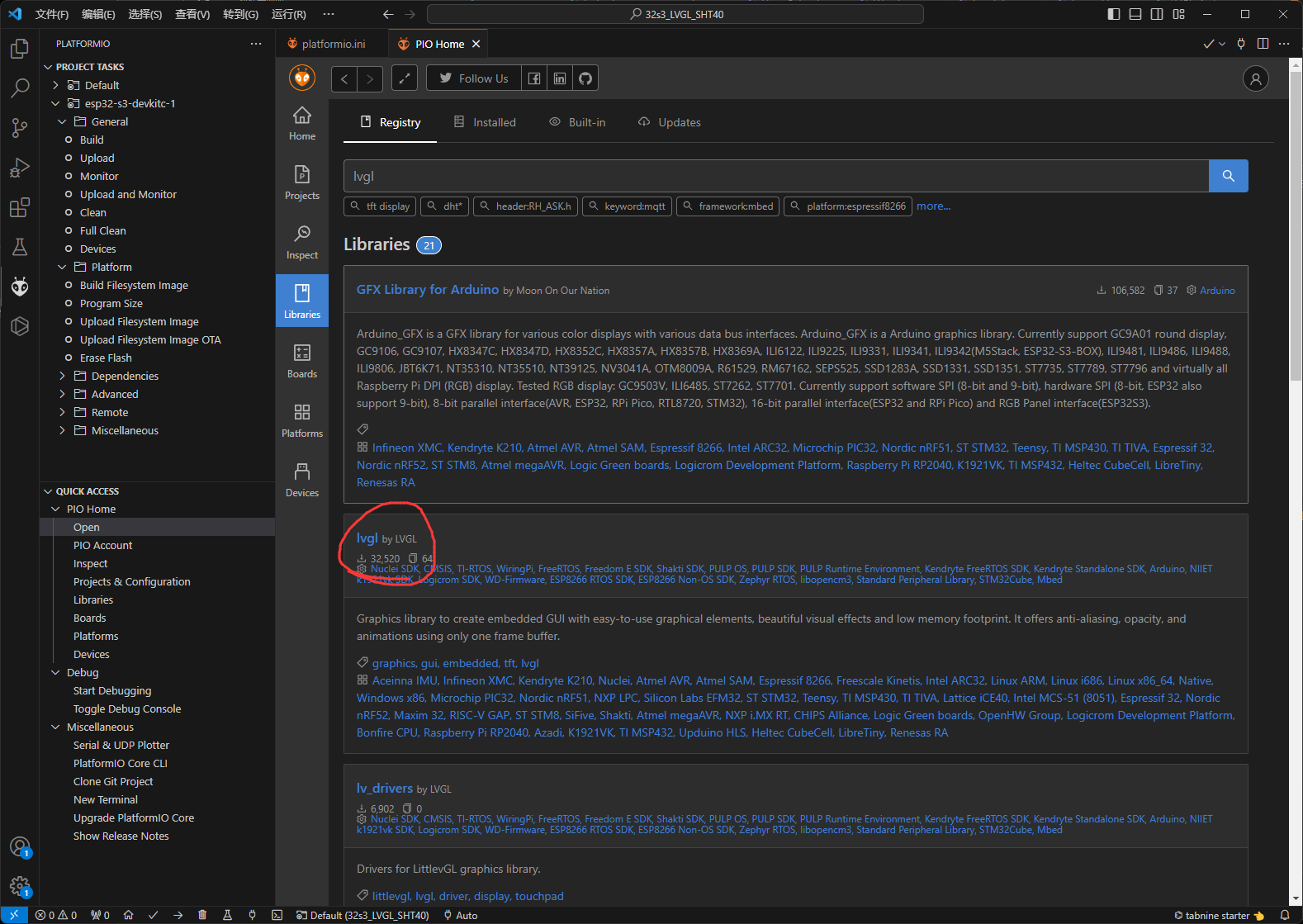Screen dimensions: 1303x924
Task: Open the 运行(R) menu
Action: pyautogui.click(x=289, y=14)
